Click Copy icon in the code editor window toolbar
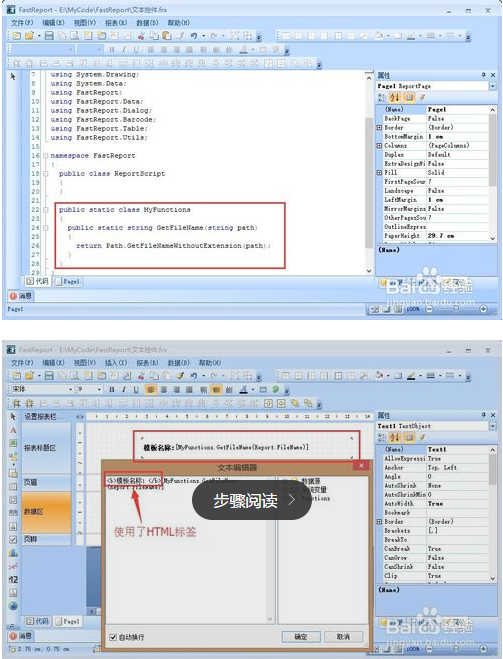The width and height of the screenshot is (503, 659). [154, 36]
